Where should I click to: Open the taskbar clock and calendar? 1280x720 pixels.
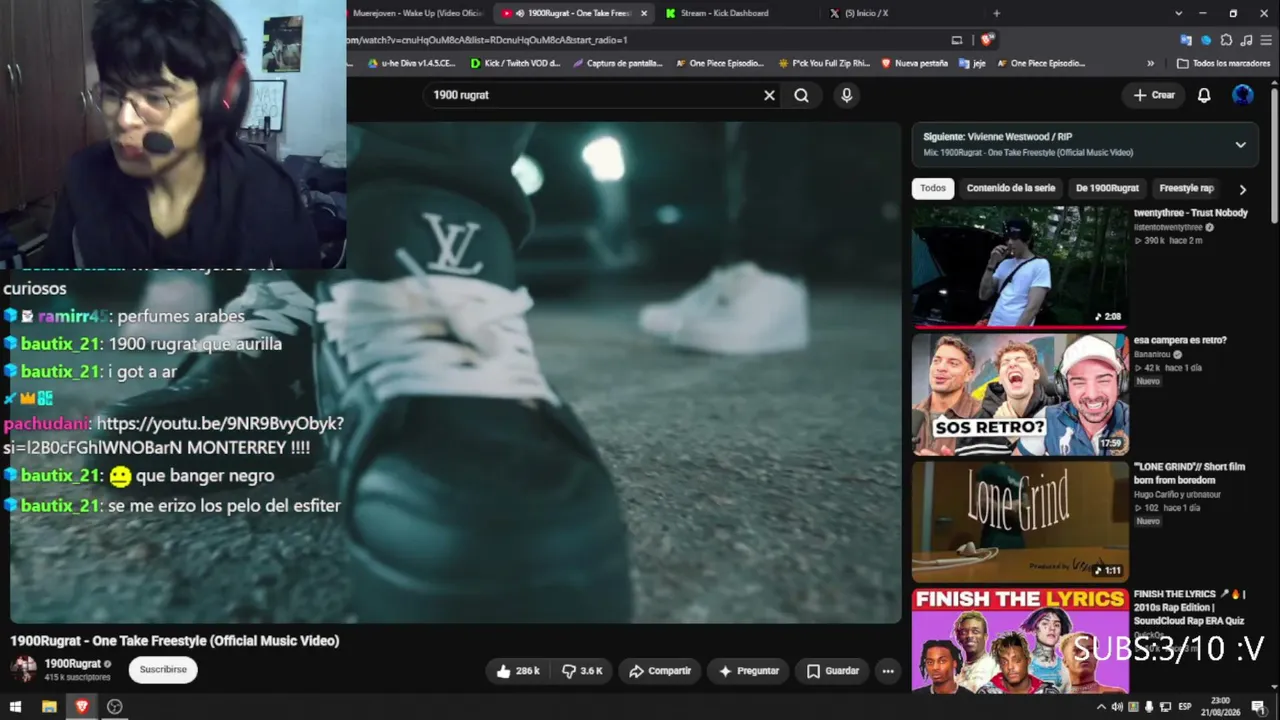pos(1220,707)
